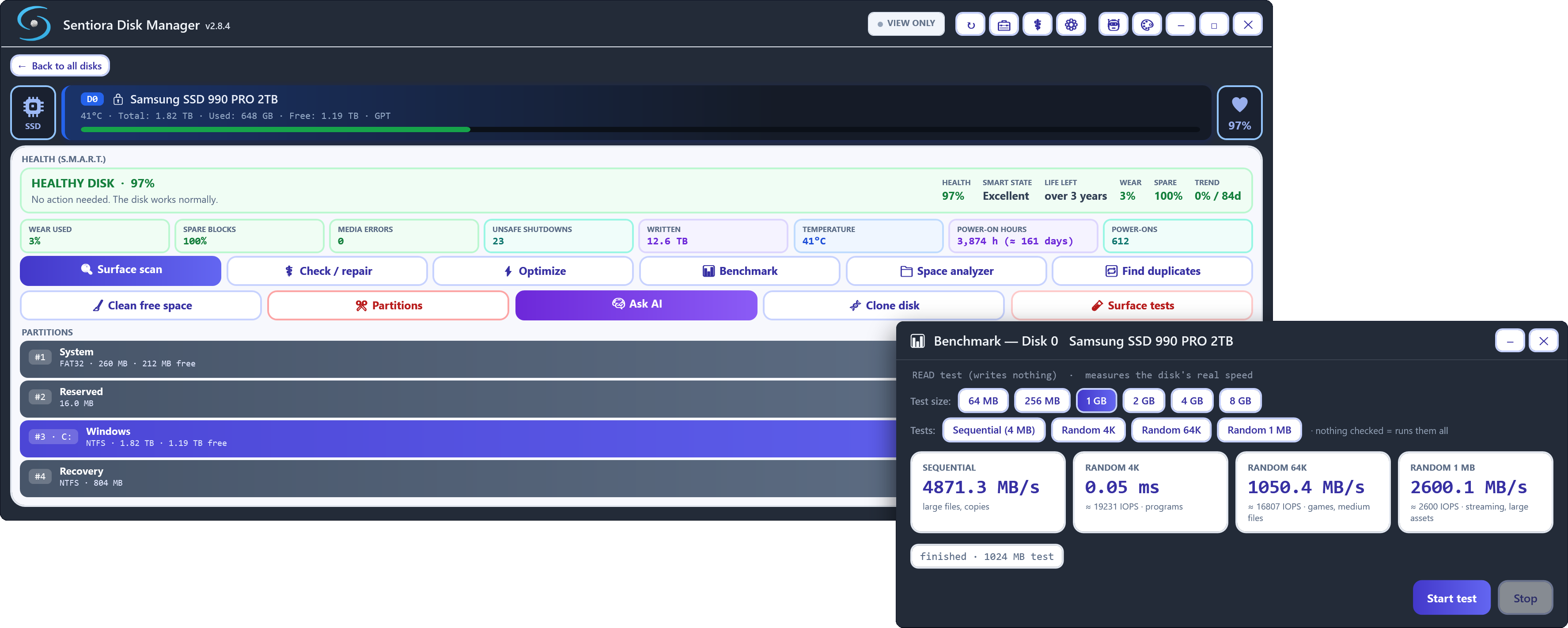Viewport: 1568px width, 628px height.
Task: Go Back to all disks
Action: coord(60,66)
